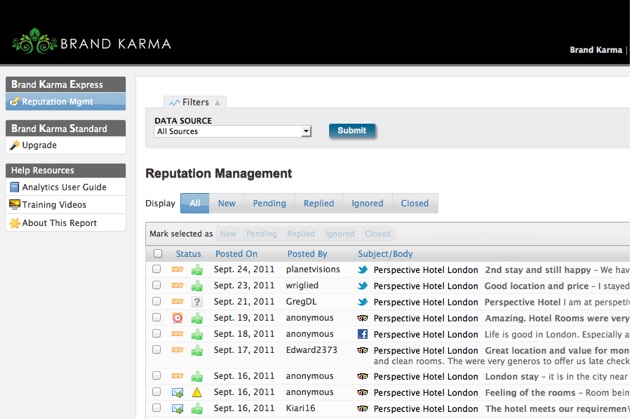Click thumbs-up icon on wriglied row
630x419 pixels.
[x=197, y=286]
